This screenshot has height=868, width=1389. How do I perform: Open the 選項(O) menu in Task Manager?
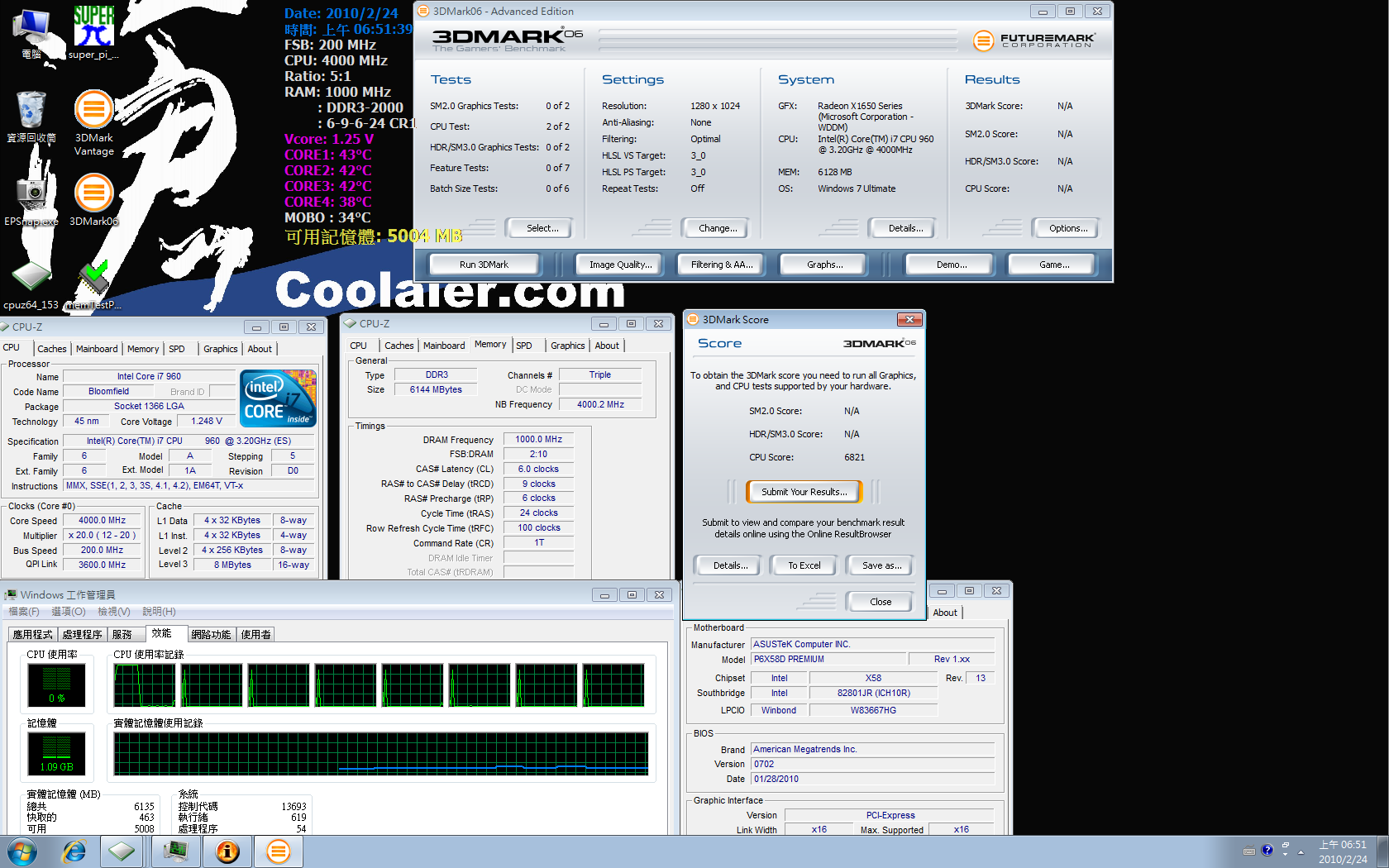coord(69,612)
